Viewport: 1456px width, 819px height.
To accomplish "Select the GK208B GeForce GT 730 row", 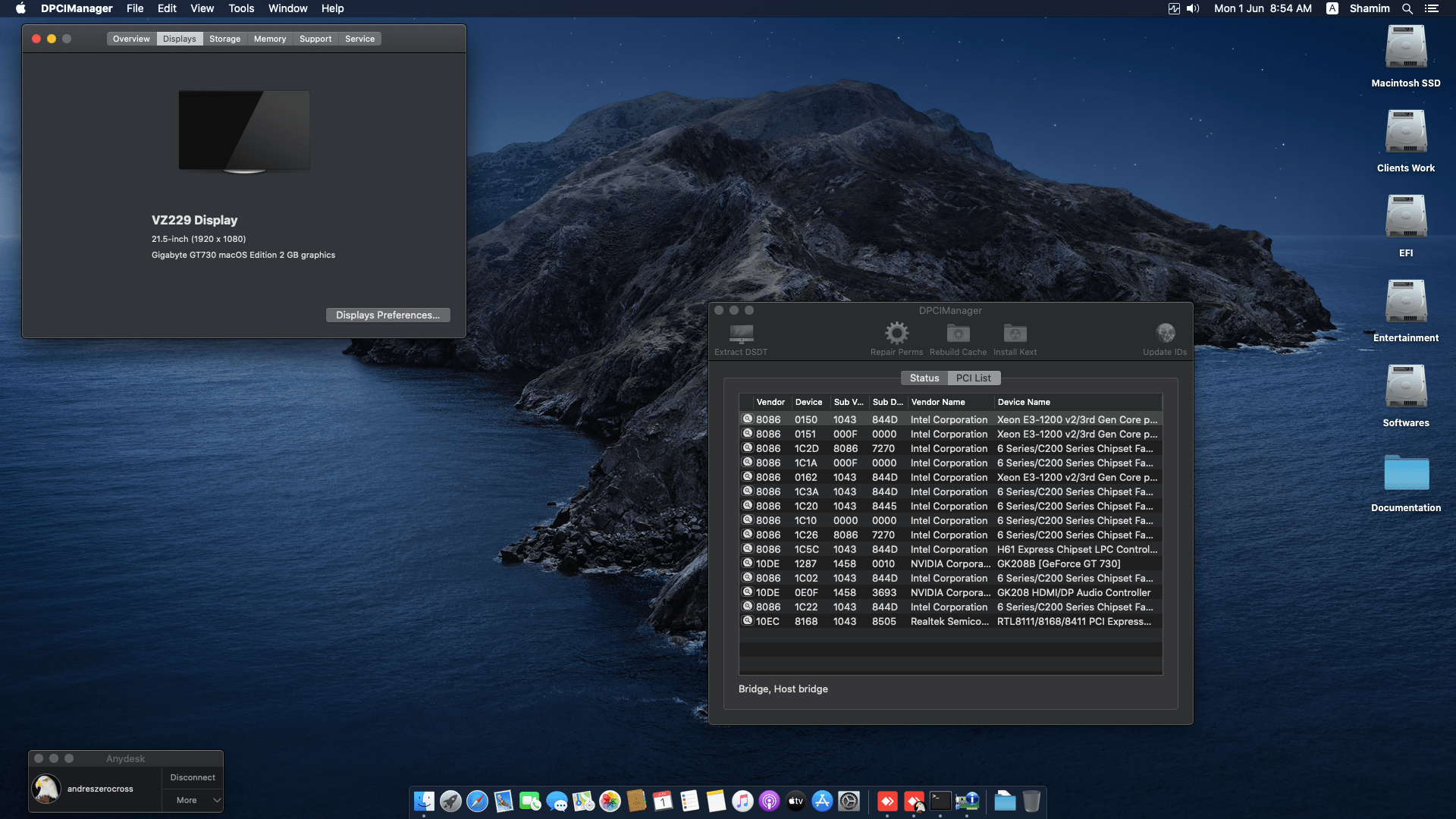I will [950, 563].
